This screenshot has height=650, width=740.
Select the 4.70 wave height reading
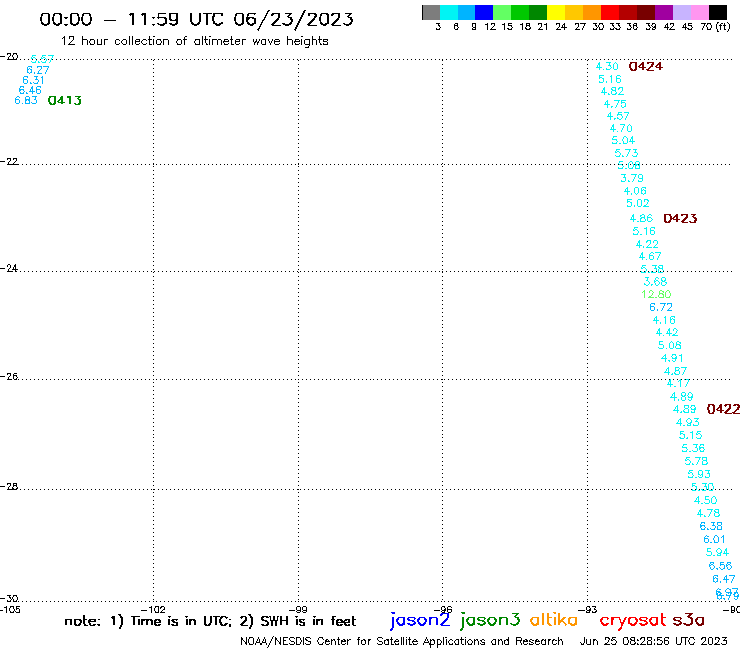click(621, 128)
